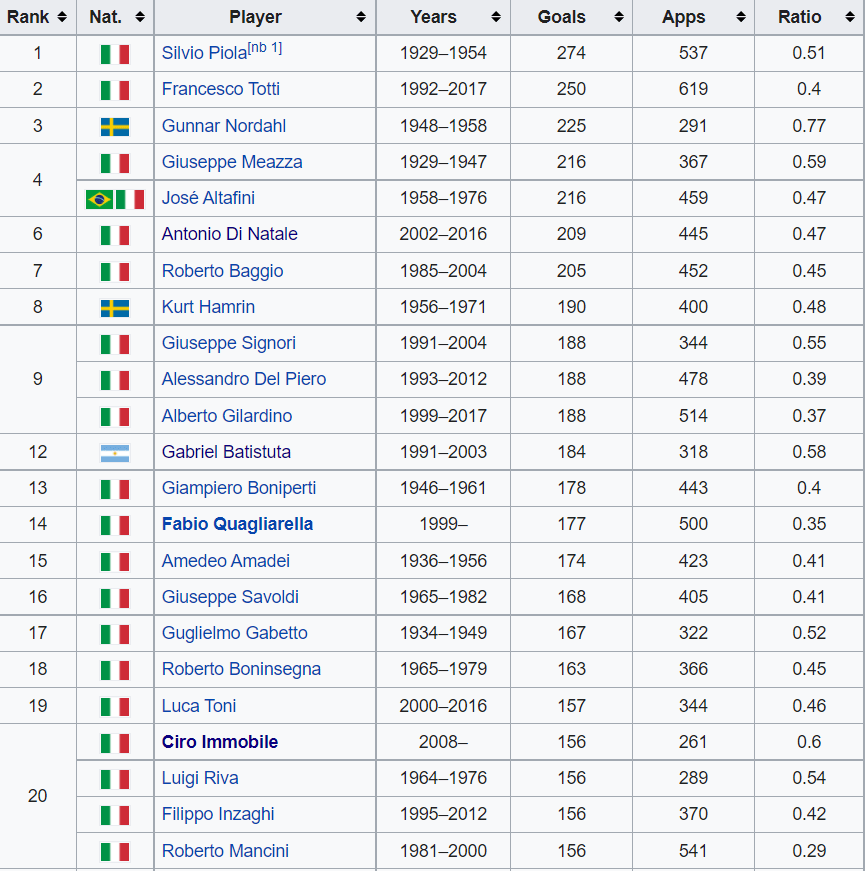Toggle sorting on the Ratio column
The height and width of the screenshot is (871, 867).
click(x=848, y=17)
